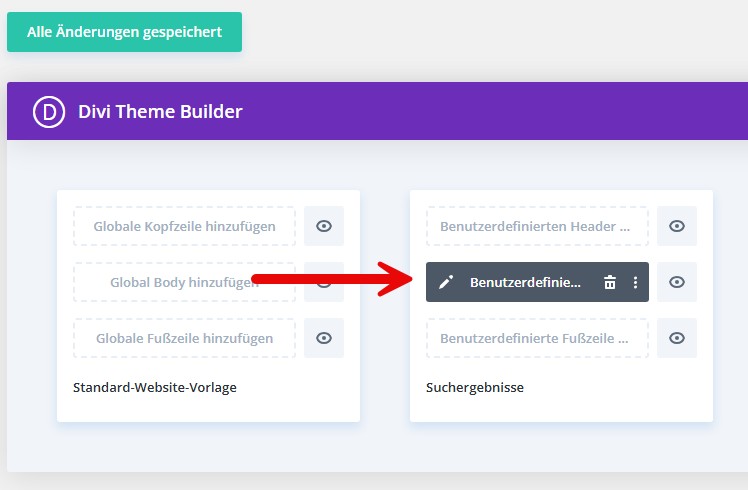This screenshot has height=490, width=748.
Task: Add a global header via 'Globale Kopfzeile hinzufügen'
Action: (x=184, y=226)
